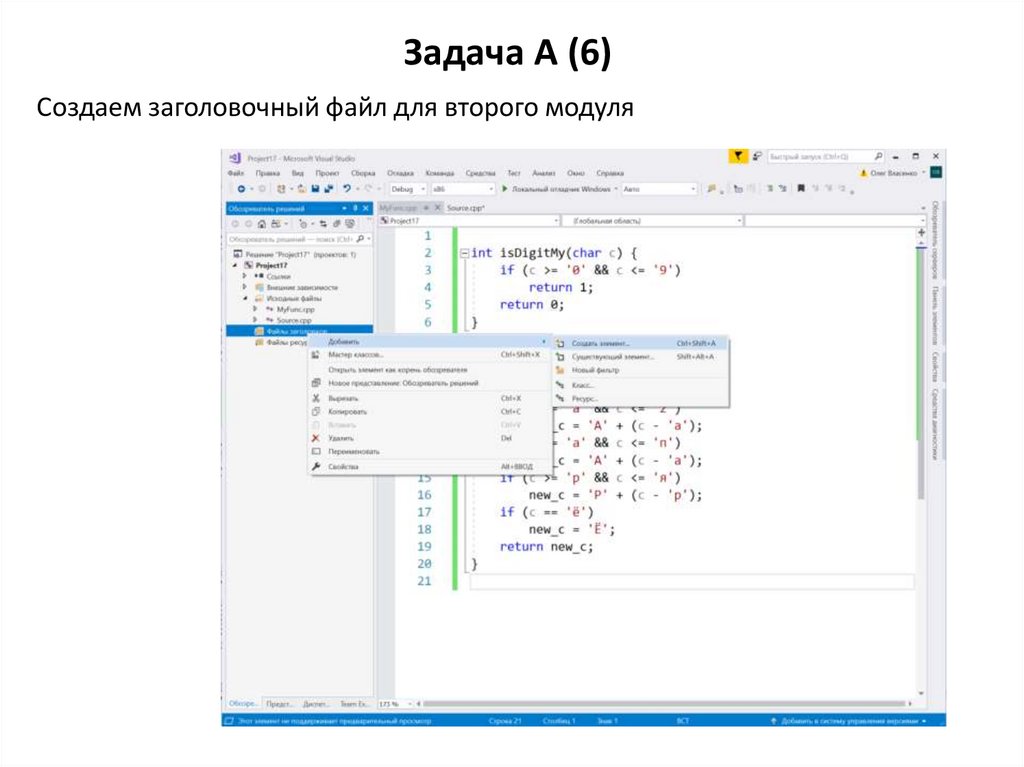
Task: Click the Visual Studio logo icon
Action: (x=235, y=158)
